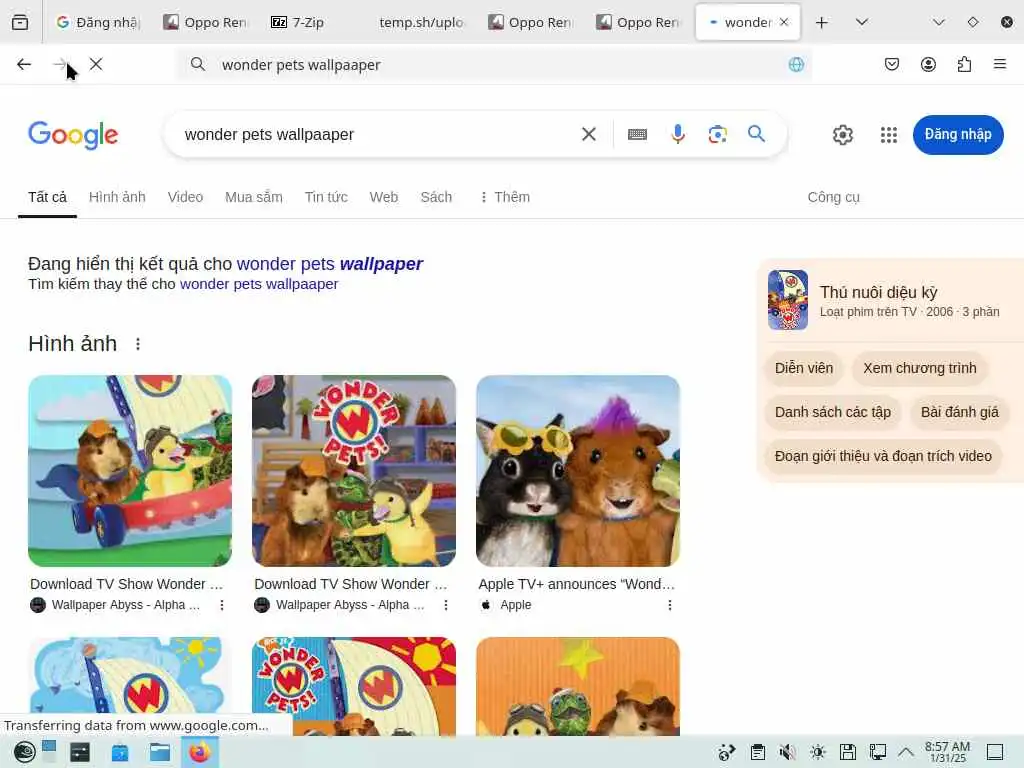Toggle the muted volume tray icon
This screenshot has width=1024, height=768.
pyautogui.click(x=788, y=752)
